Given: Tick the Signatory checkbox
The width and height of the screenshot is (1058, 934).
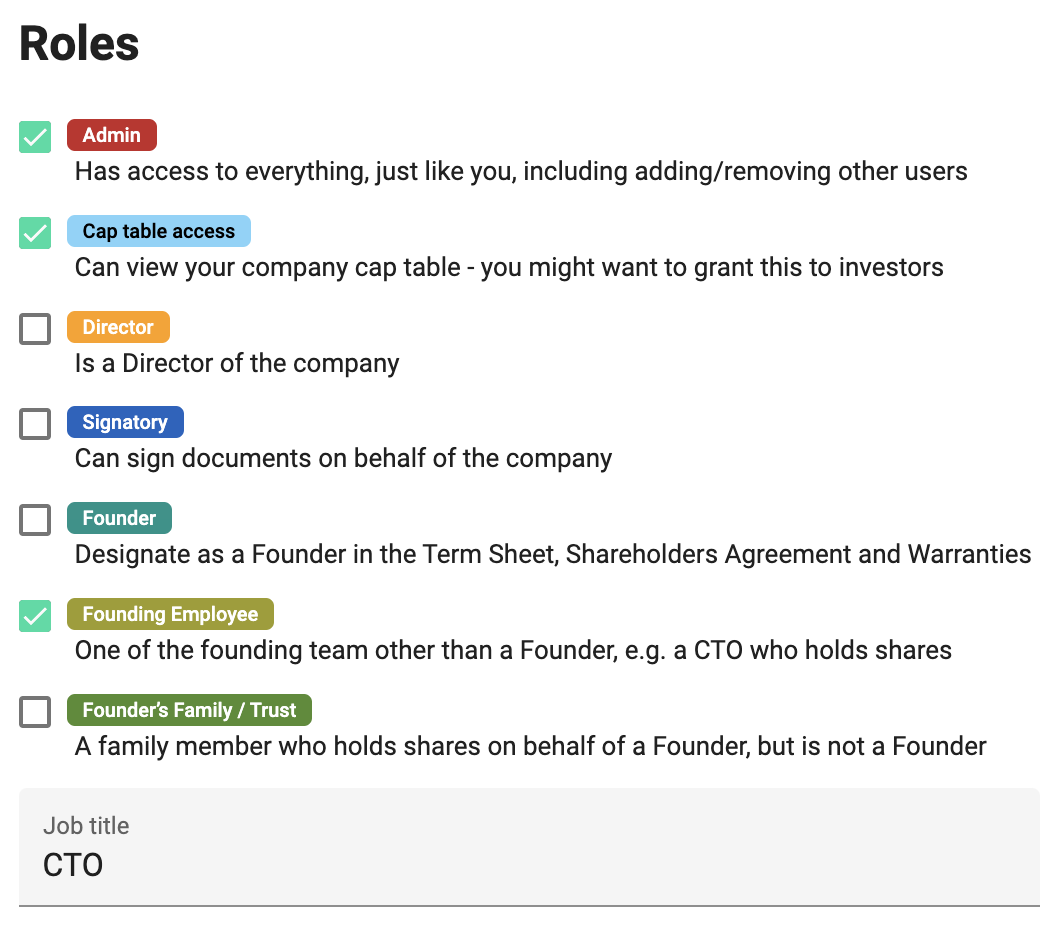Looking at the screenshot, I should [x=35, y=424].
